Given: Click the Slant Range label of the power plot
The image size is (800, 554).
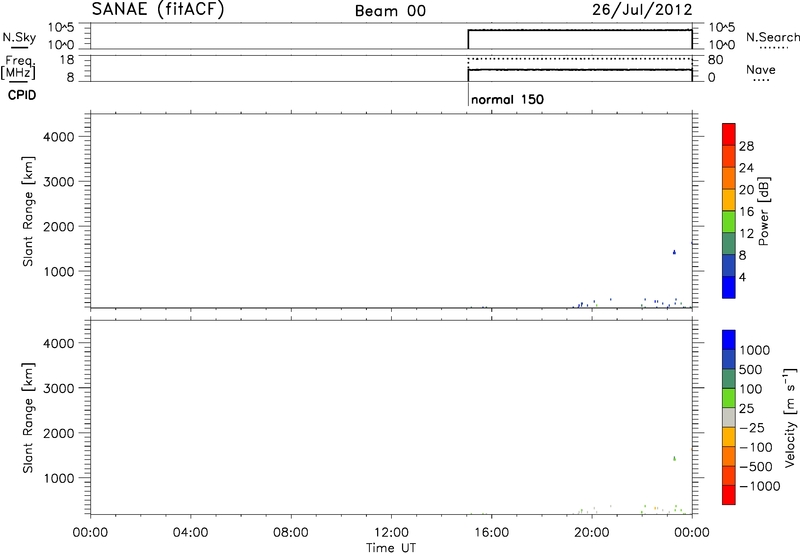Looking at the screenshot, I should (x=28, y=211).
